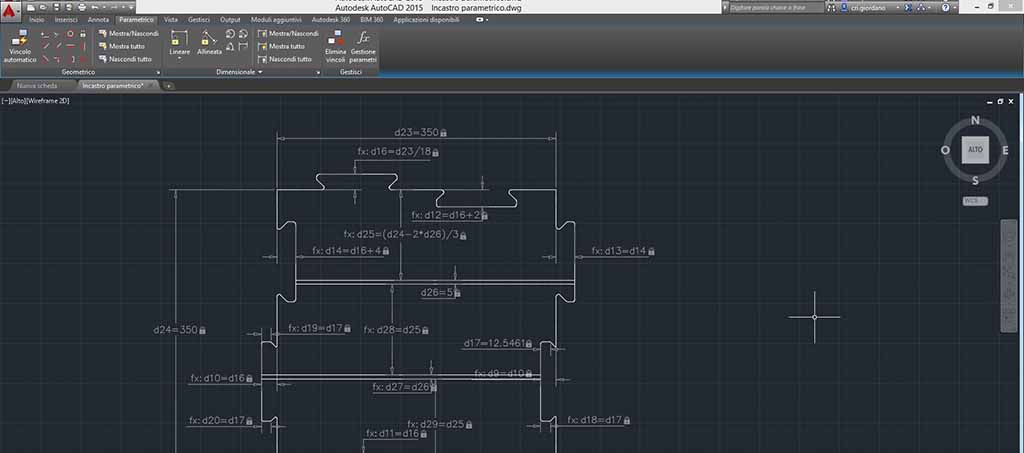Click the new tab plus button

coord(168,86)
